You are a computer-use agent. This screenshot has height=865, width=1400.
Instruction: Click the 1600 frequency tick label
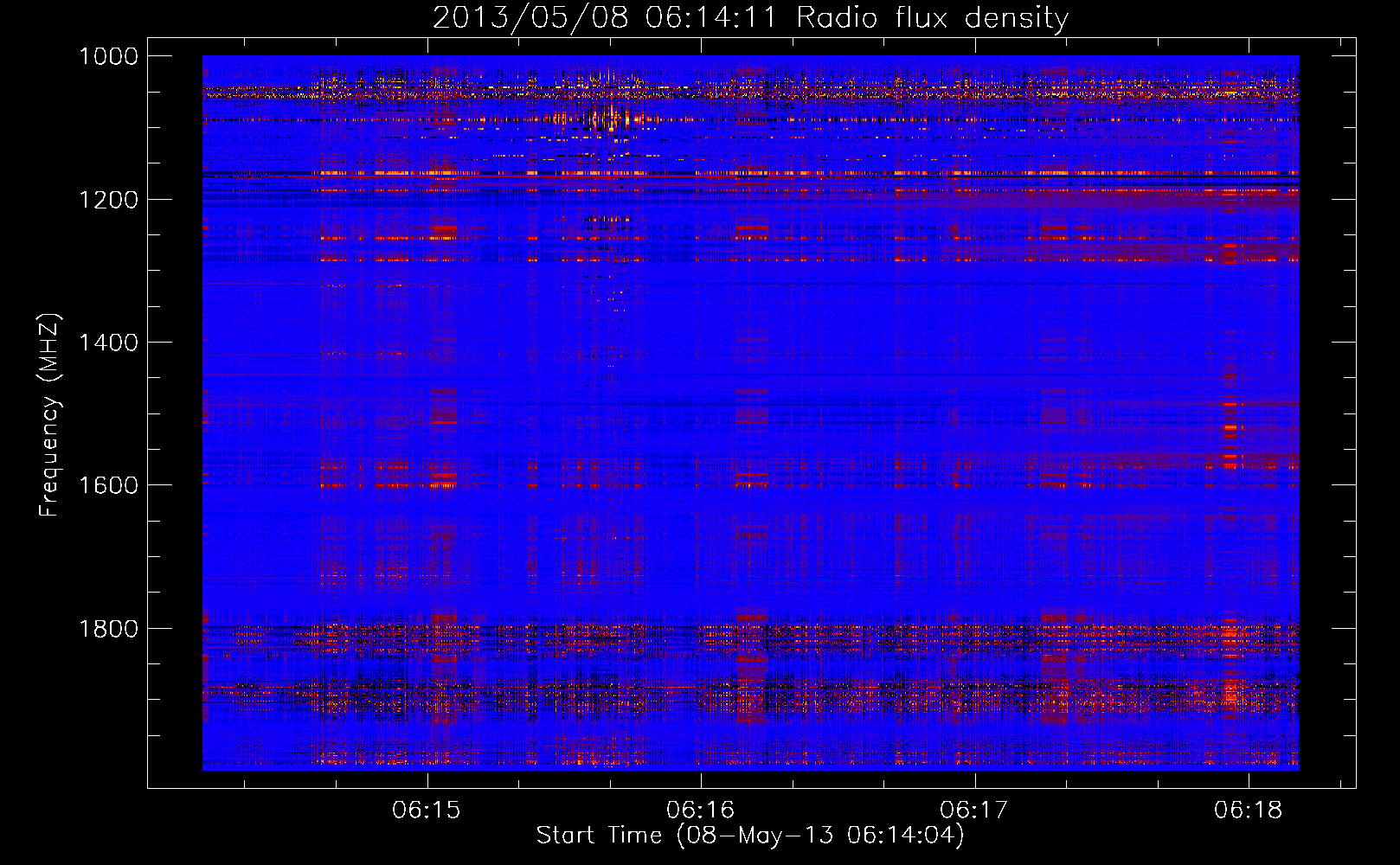tap(108, 485)
